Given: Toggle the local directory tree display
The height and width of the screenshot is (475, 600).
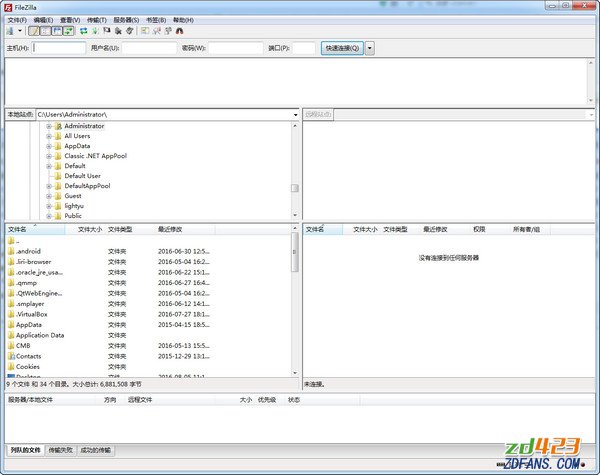Looking at the screenshot, I should click(45, 31).
